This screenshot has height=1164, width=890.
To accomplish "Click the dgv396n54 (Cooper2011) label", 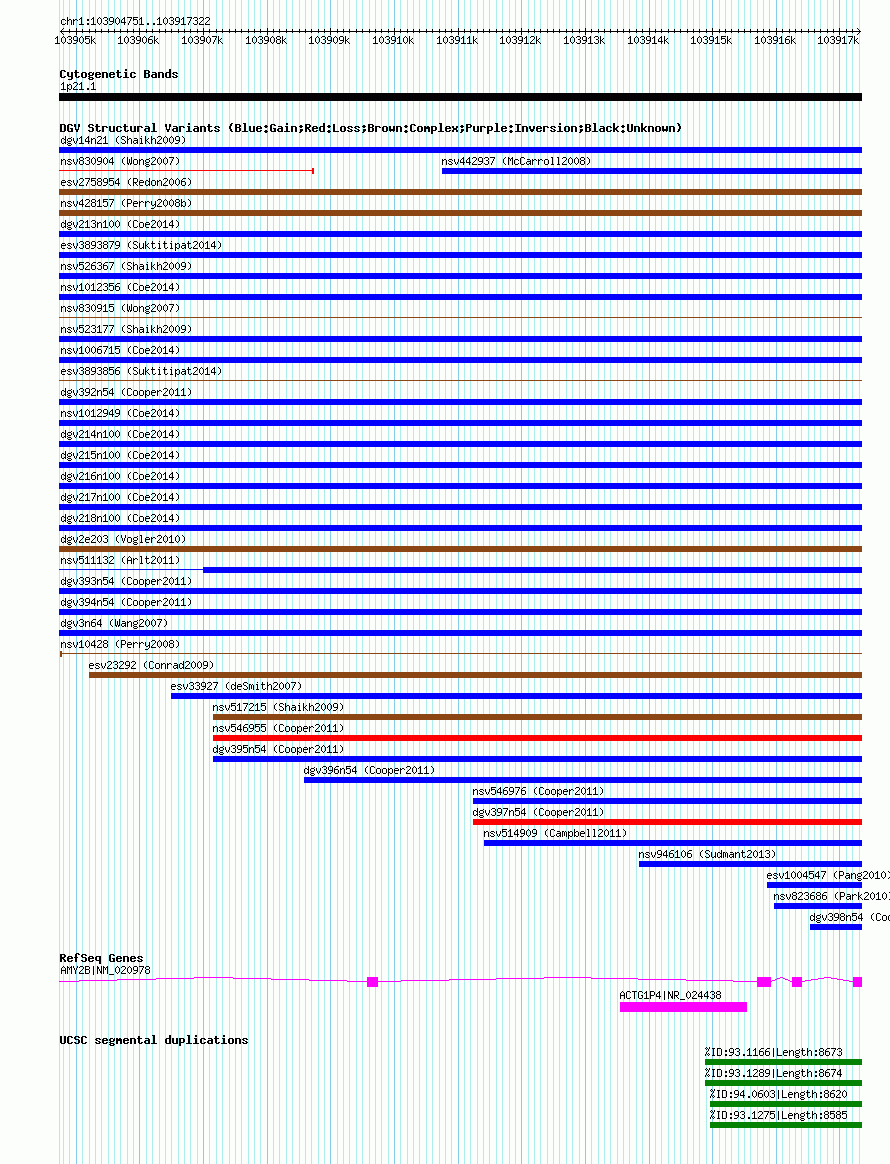I will tap(370, 771).
